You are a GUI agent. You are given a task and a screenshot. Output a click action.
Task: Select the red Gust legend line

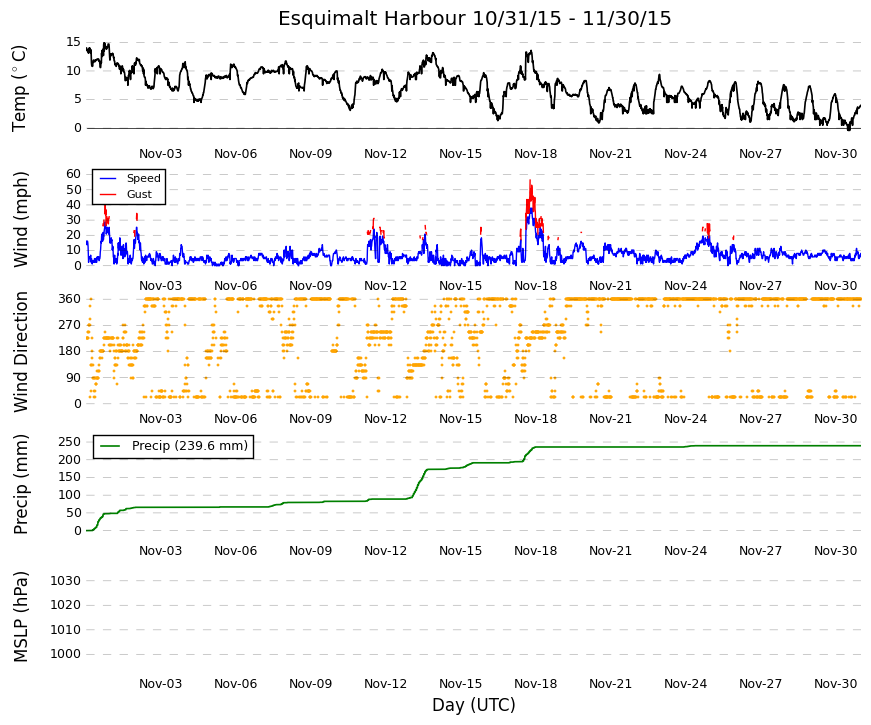pyautogui.click(x=108, y=194)
